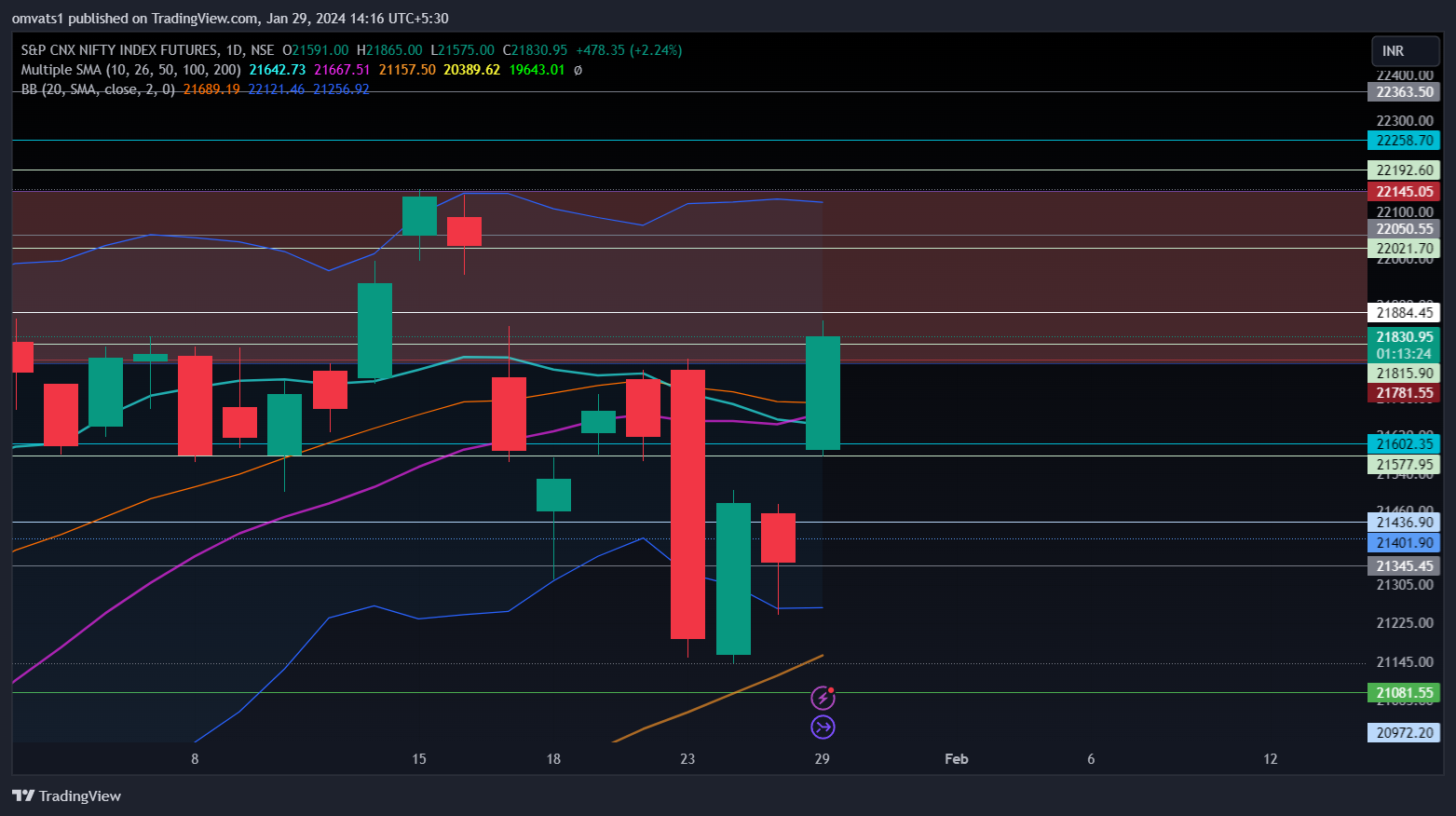Image resolution: width=1456 pixels, height=816 pixels.
Task: Select the high value H21865.00
Action: tap(389, 50)
